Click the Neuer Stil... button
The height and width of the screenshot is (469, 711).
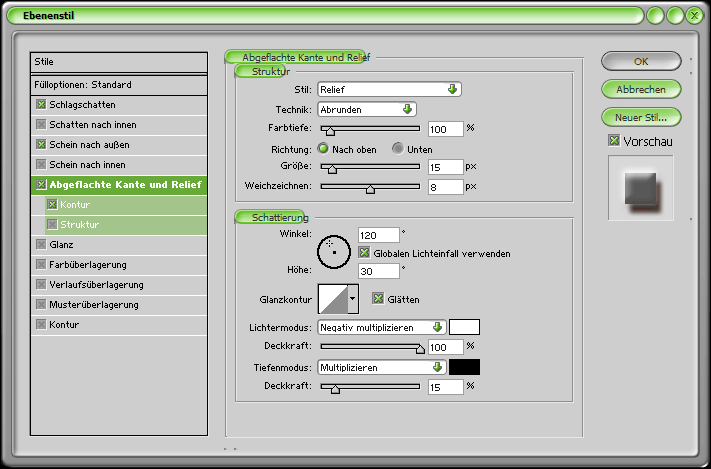click(641, 117)
